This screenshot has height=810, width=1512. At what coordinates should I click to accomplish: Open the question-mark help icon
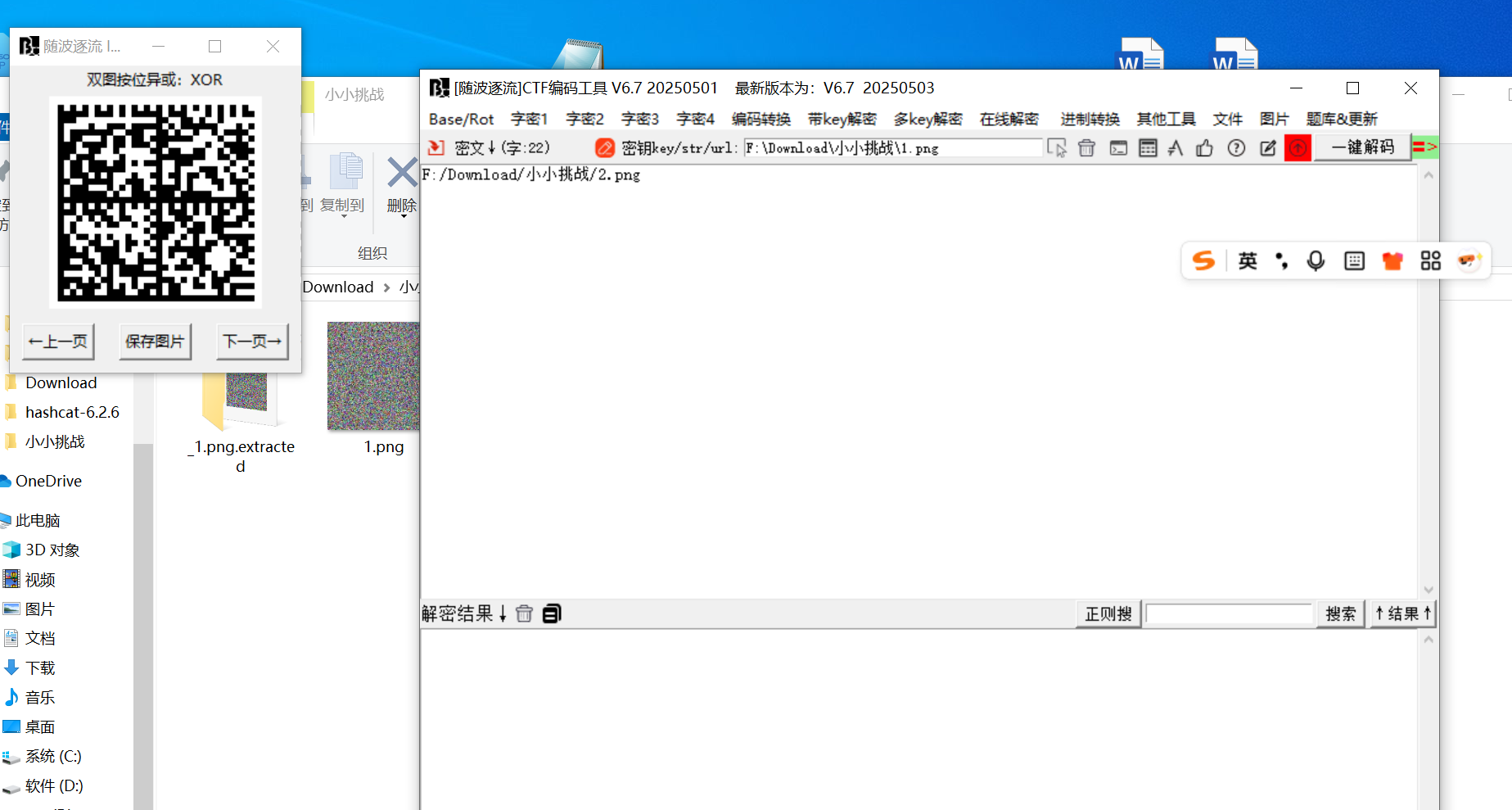(1236, 147)
